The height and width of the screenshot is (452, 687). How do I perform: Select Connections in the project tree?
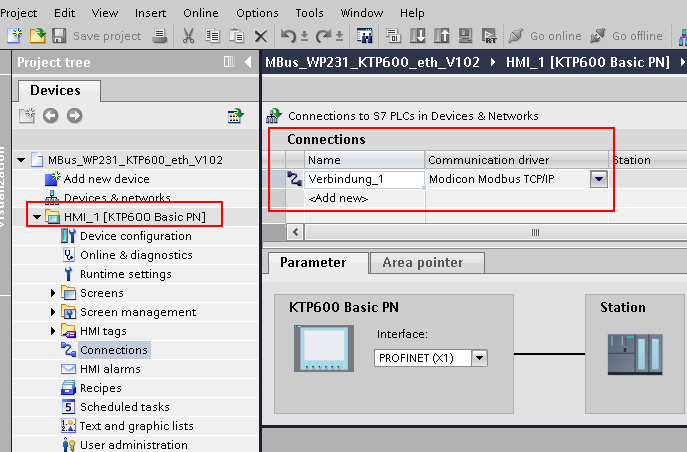click(114, 350)
